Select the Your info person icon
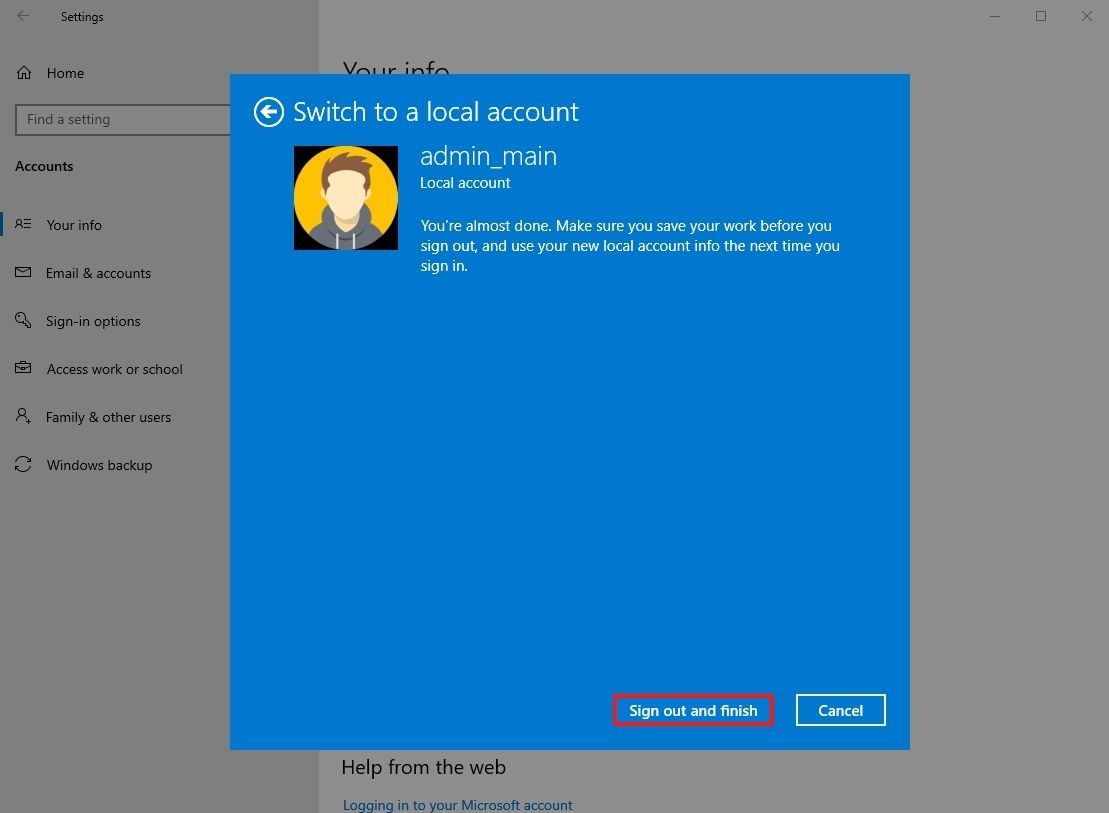 [x=23, y=225]
